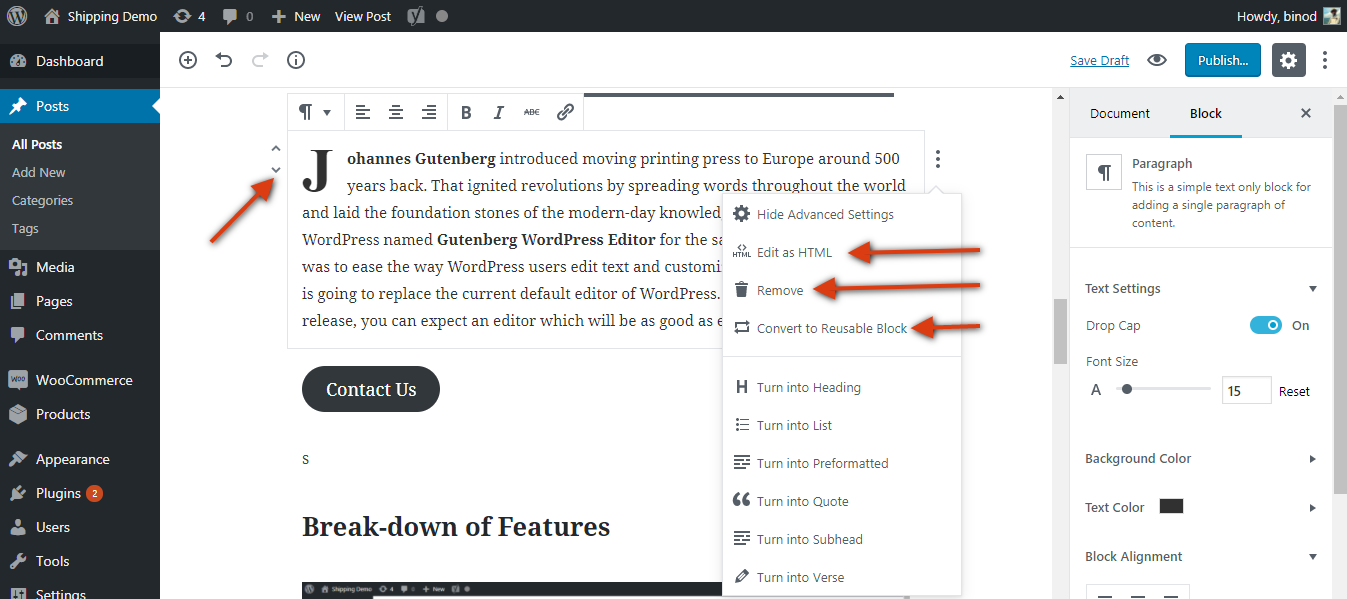Align text right in block toolbar

point(429,112)
